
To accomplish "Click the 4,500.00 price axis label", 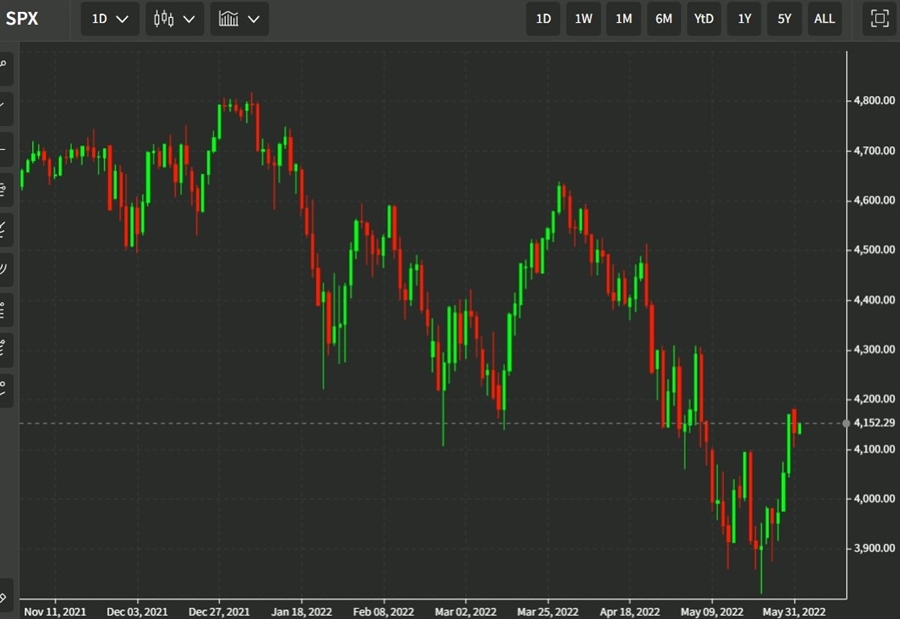I will click(x=874, y=250).
